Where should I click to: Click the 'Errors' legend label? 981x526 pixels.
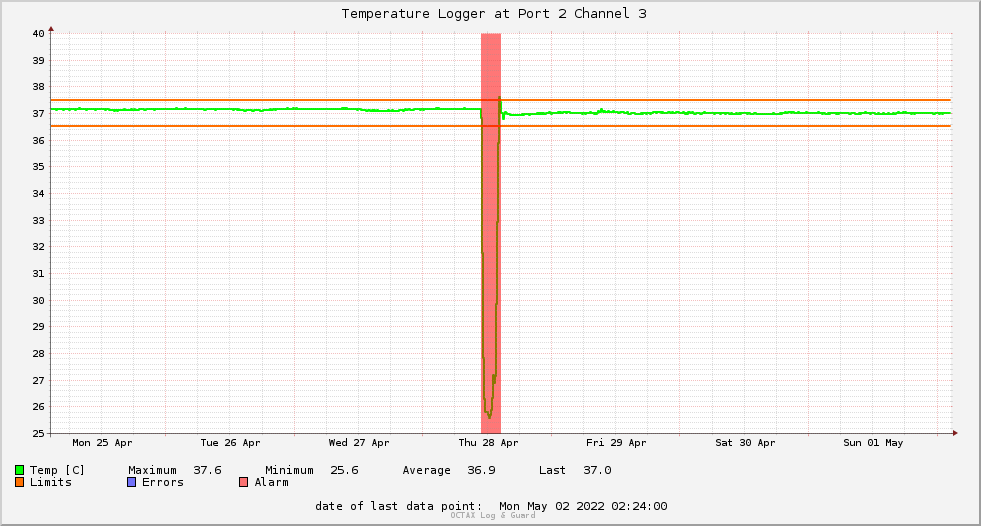pyautogui.click(x=163, y=482)
